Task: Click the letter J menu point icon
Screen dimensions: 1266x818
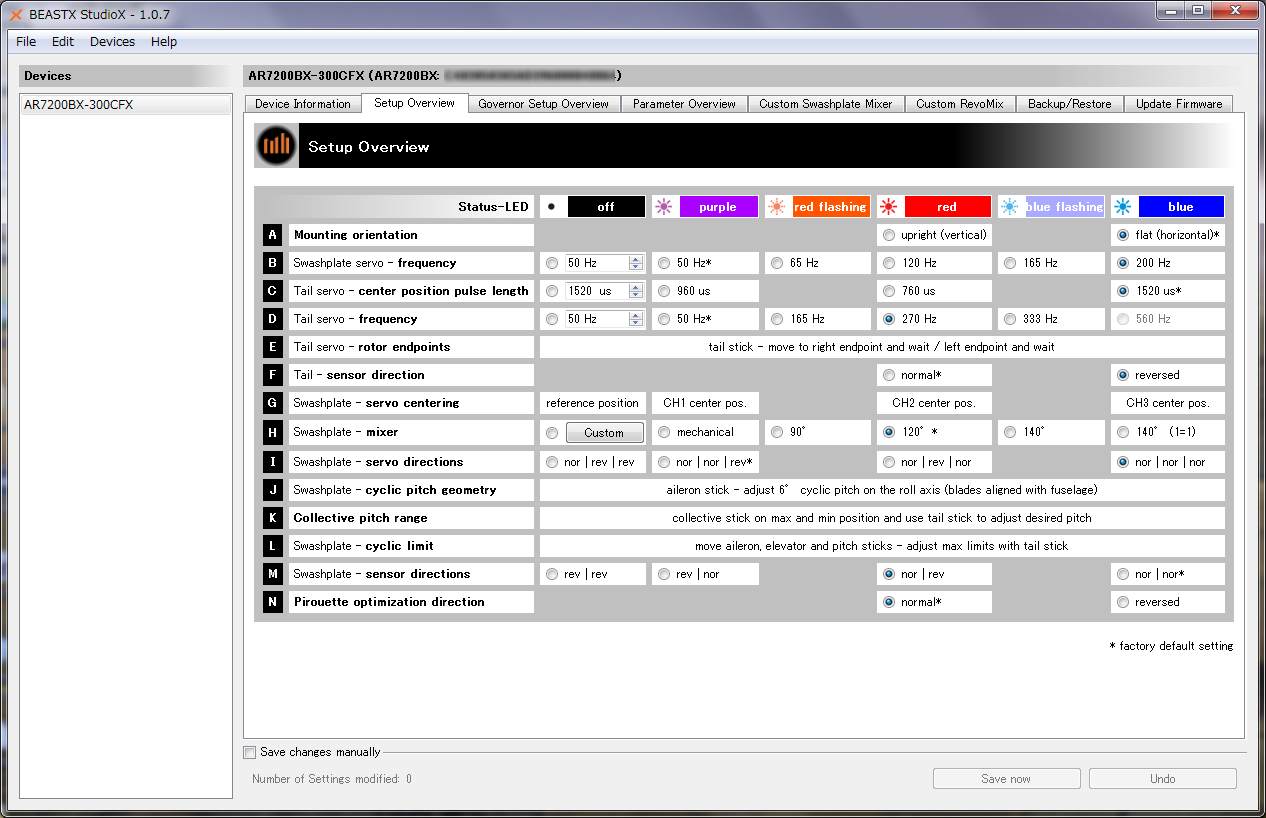Action: pyautogui.click(x=273, y=490)
